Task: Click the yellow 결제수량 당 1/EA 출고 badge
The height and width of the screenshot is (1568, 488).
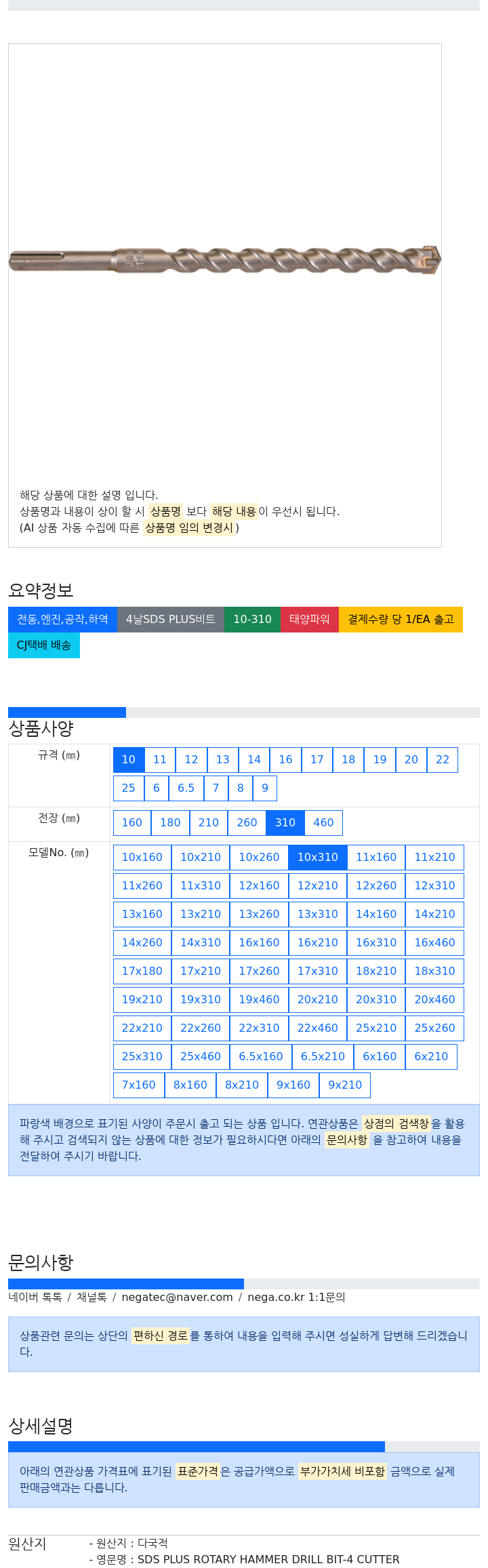Action: (401, 620)
